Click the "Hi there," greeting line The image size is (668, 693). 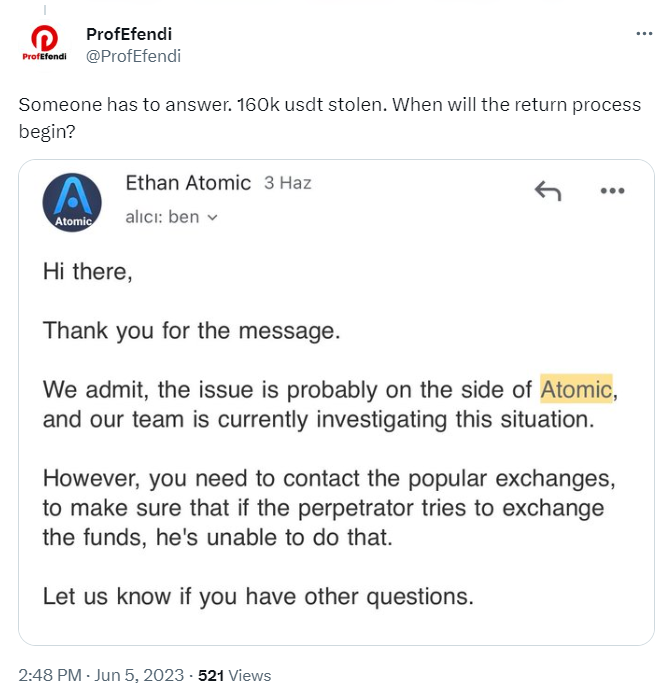88,272
